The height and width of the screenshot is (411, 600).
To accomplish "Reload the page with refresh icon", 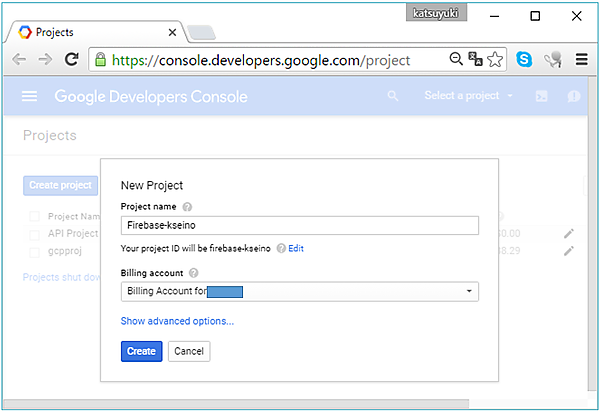I will pyautogui.click(x=72, y=59).
